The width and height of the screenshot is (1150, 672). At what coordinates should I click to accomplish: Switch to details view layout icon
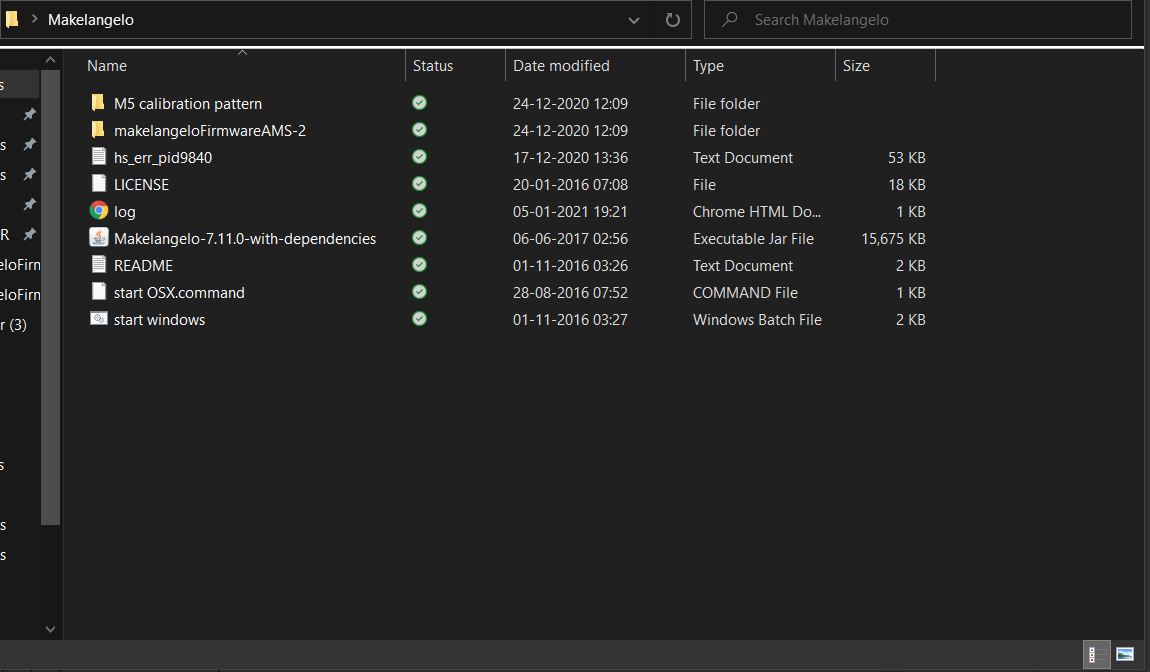point(1096,654)
